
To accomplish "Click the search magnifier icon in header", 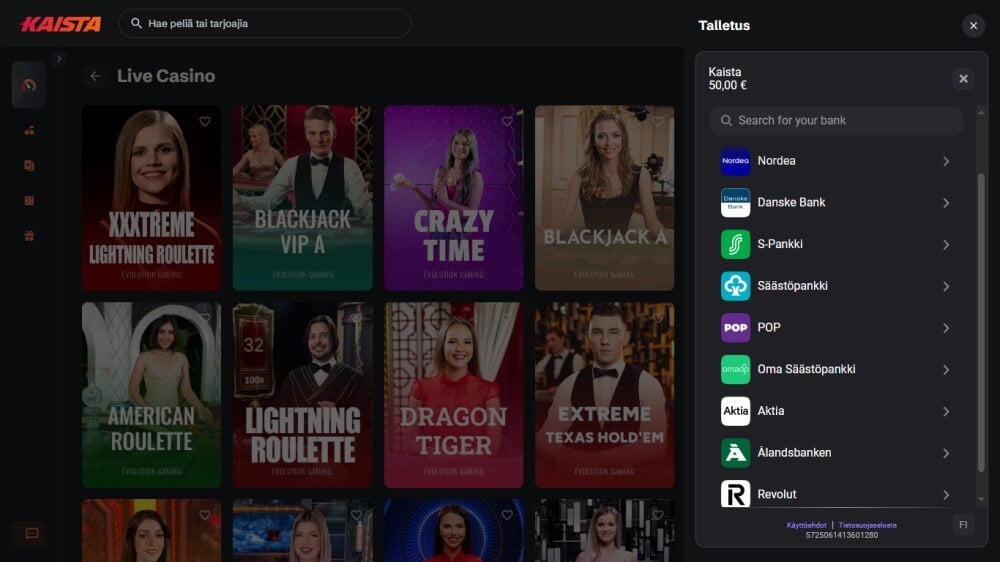I will pos(136,23).
